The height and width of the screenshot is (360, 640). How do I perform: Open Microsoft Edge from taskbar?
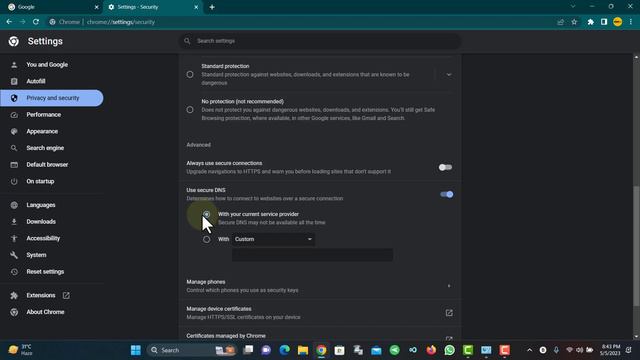click(284, 350)
